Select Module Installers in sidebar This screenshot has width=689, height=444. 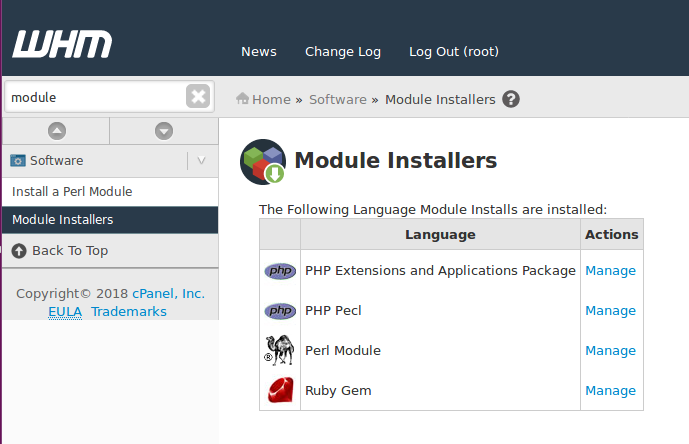110,219
